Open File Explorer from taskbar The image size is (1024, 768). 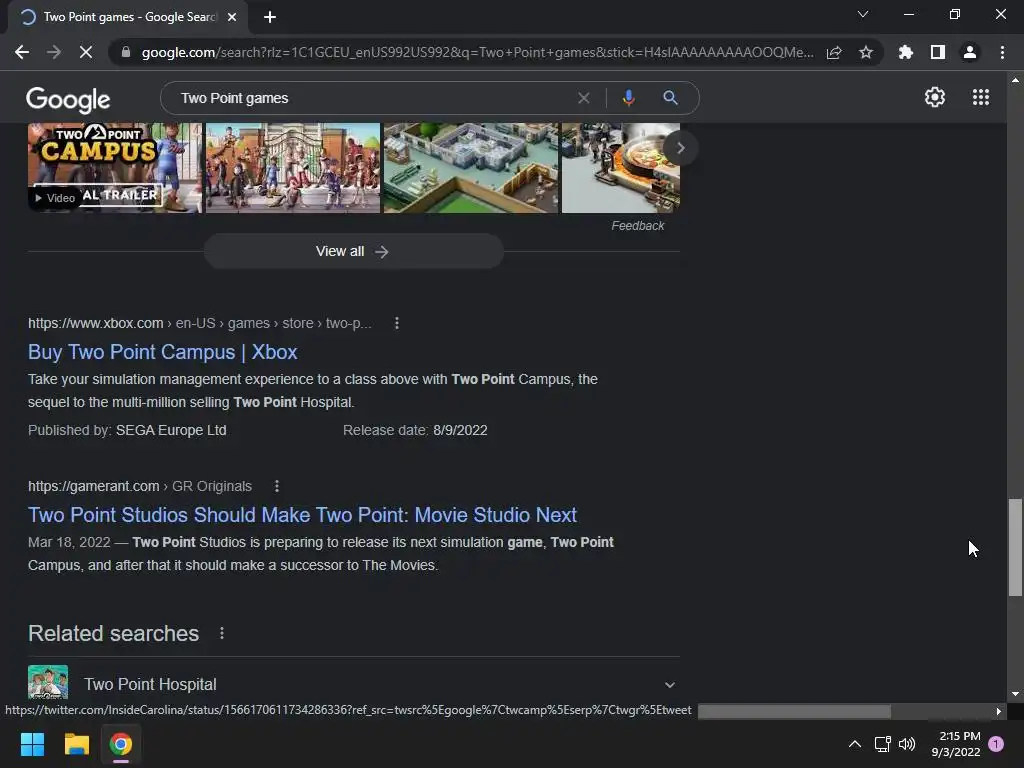(76, 744)
